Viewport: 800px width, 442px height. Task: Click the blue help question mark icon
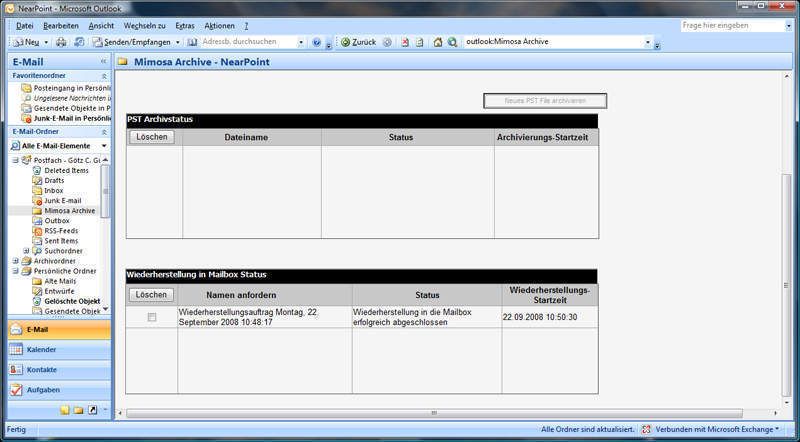coord(316,42)
